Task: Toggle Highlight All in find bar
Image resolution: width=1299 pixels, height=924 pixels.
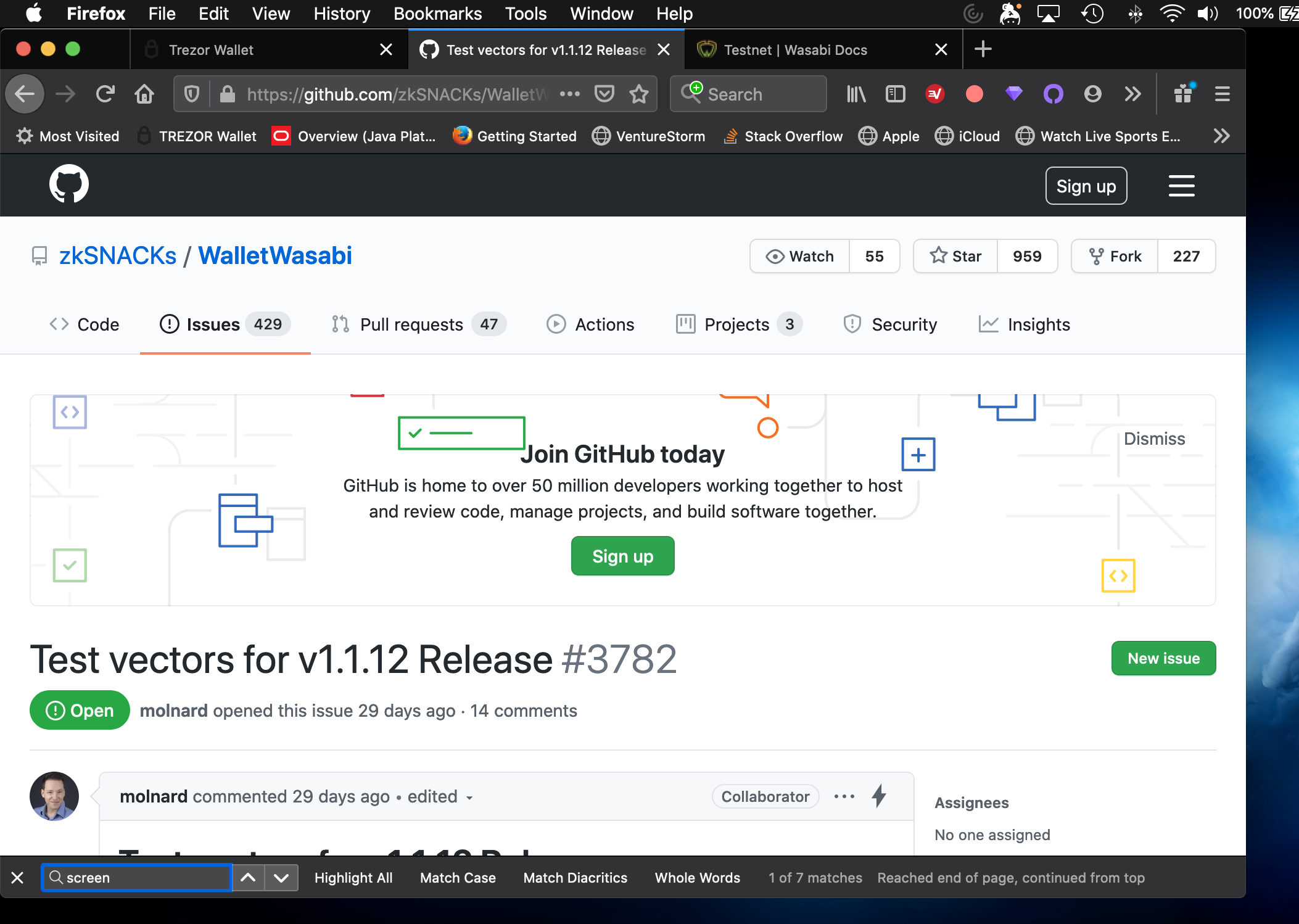Action: point(353,878)
